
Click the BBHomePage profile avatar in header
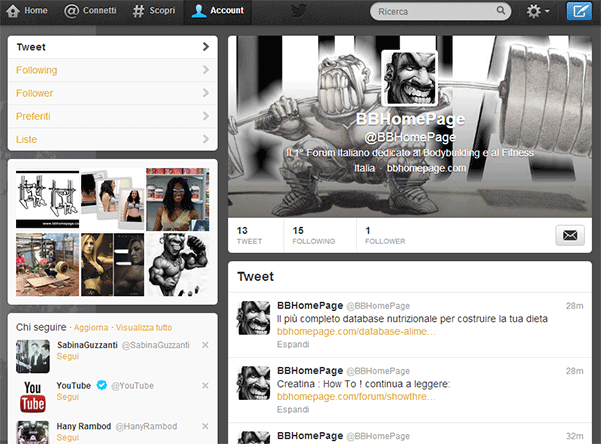409,78
